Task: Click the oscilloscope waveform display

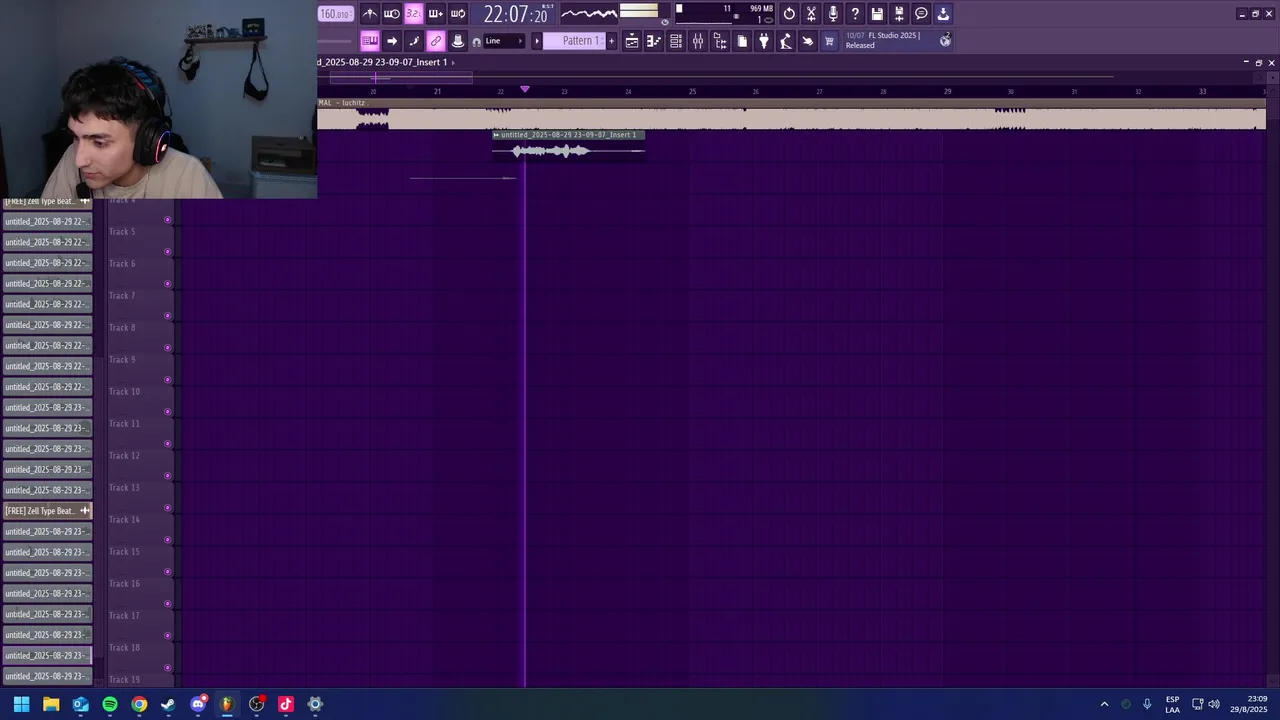Action: tap(588, 14)
